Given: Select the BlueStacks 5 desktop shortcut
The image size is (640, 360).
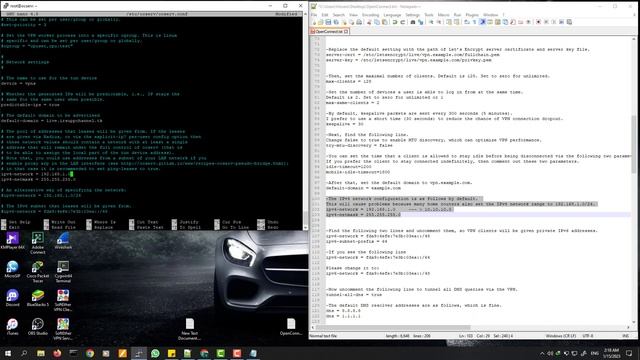Looking at the screenshot, I should pyautogui.click(x=38, y=298).
